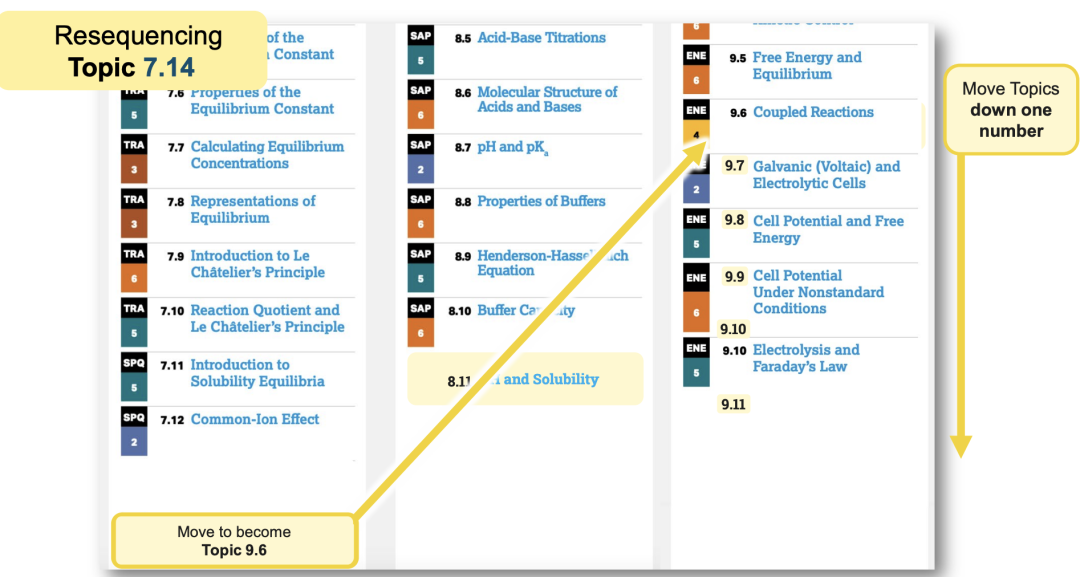The image size is (1080, 577).
Task: Open Reaction Quotient and Le Châtelier's Principle
Action: 267,318
